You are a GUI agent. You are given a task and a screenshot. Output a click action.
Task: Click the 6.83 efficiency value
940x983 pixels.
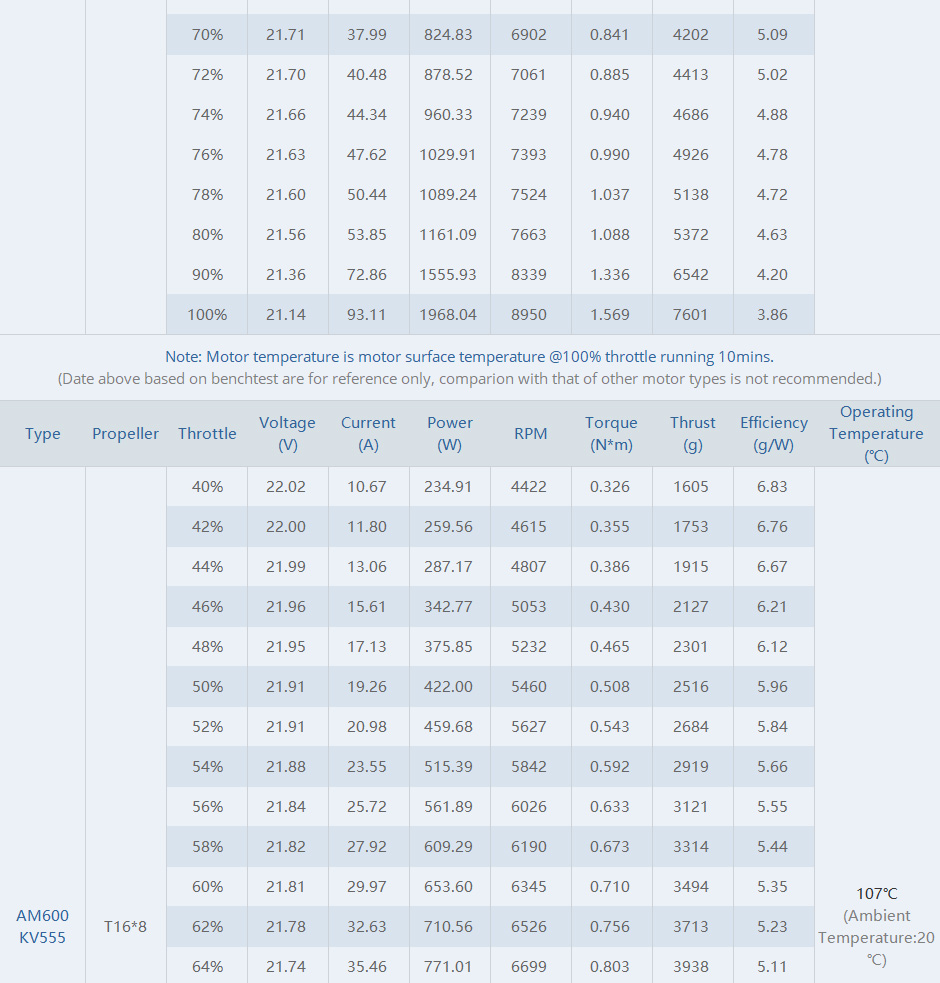(x=772, y=487)
